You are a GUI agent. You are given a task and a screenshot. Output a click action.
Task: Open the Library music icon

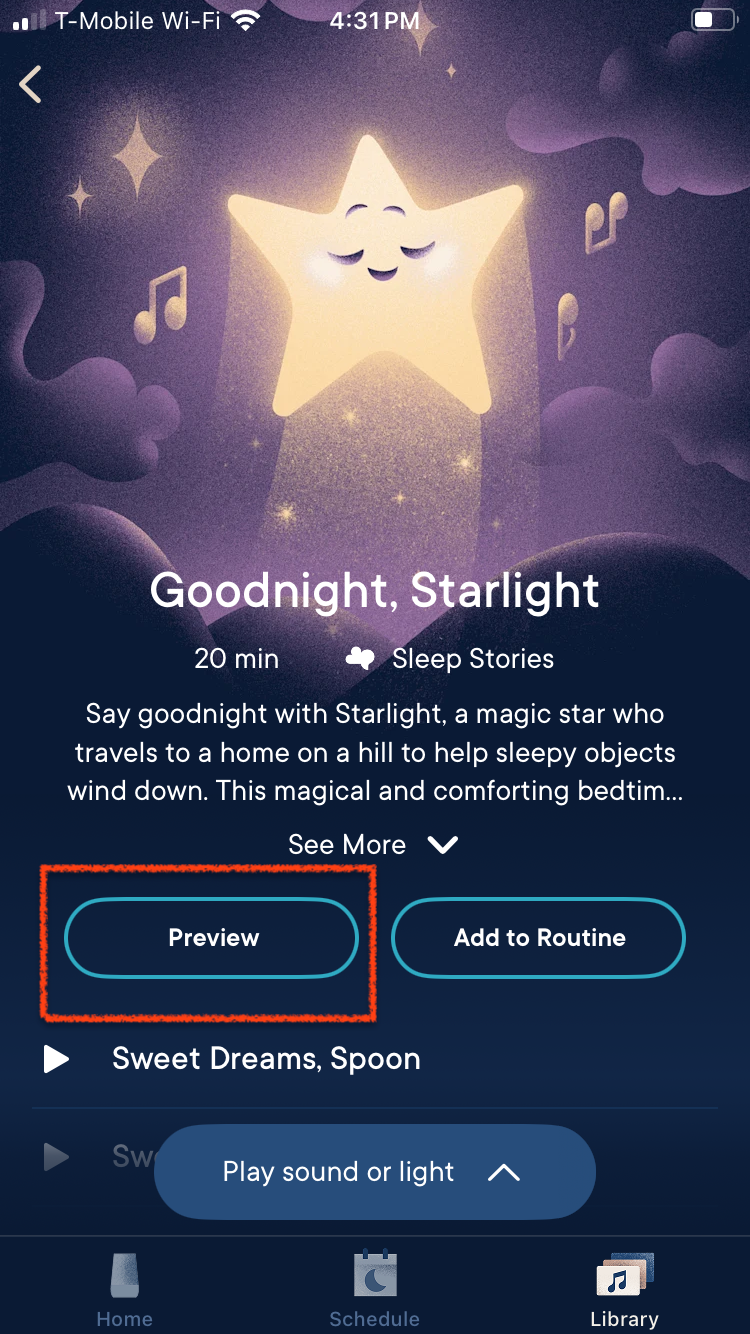pos(624,1275)
